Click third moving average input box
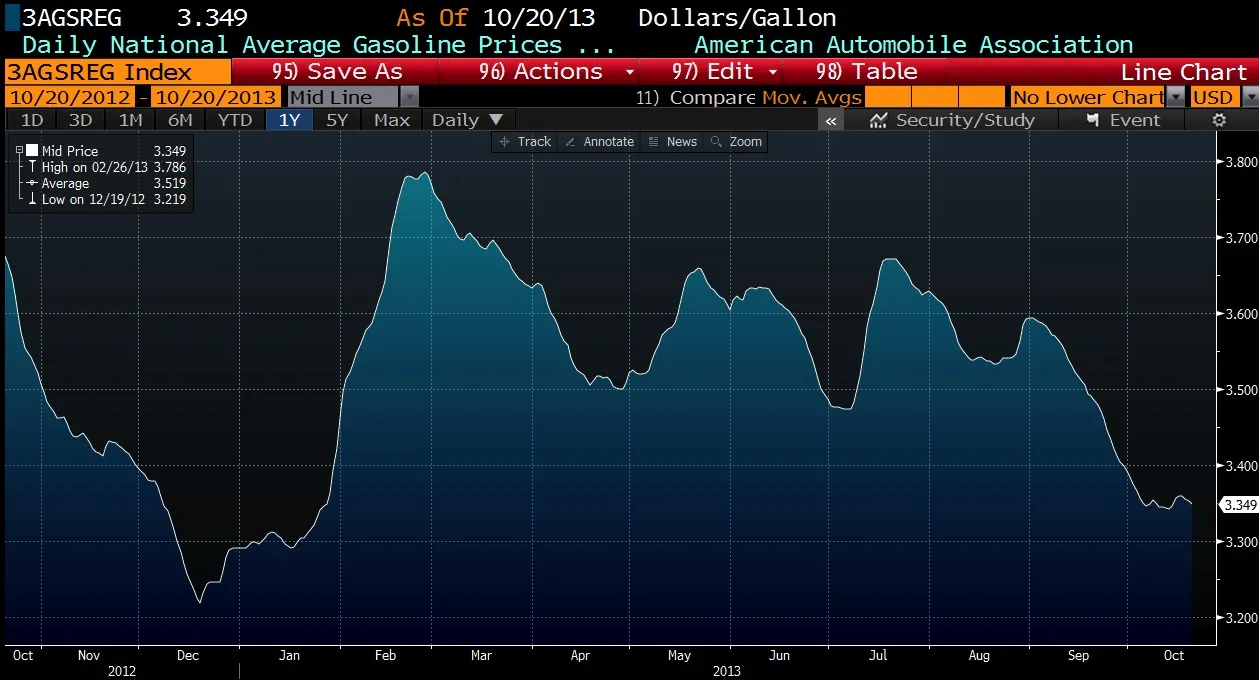 (x=981, y=97)
